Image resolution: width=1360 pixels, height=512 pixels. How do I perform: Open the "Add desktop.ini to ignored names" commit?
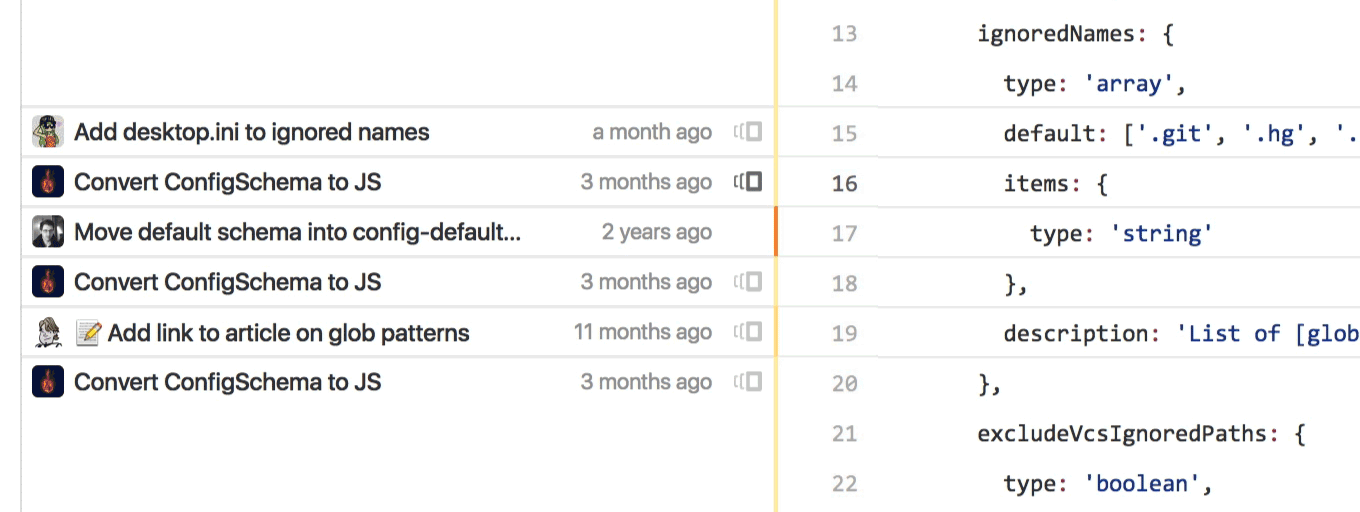[252, 132]
